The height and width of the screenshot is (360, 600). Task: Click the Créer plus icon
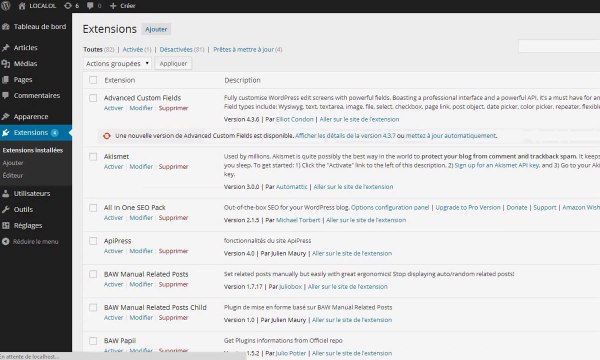point(113,6)
